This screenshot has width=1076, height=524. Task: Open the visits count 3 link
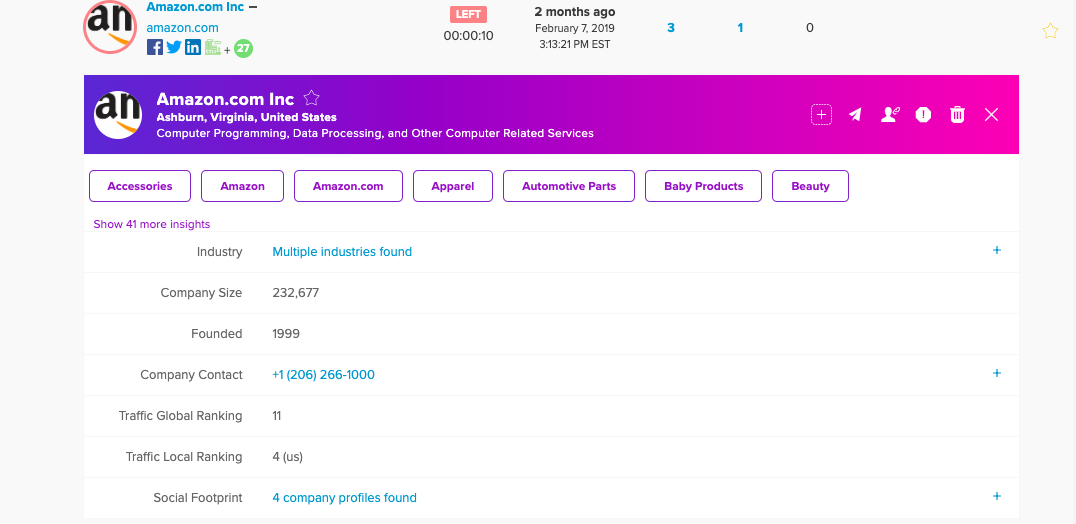(x=671, y=28)
